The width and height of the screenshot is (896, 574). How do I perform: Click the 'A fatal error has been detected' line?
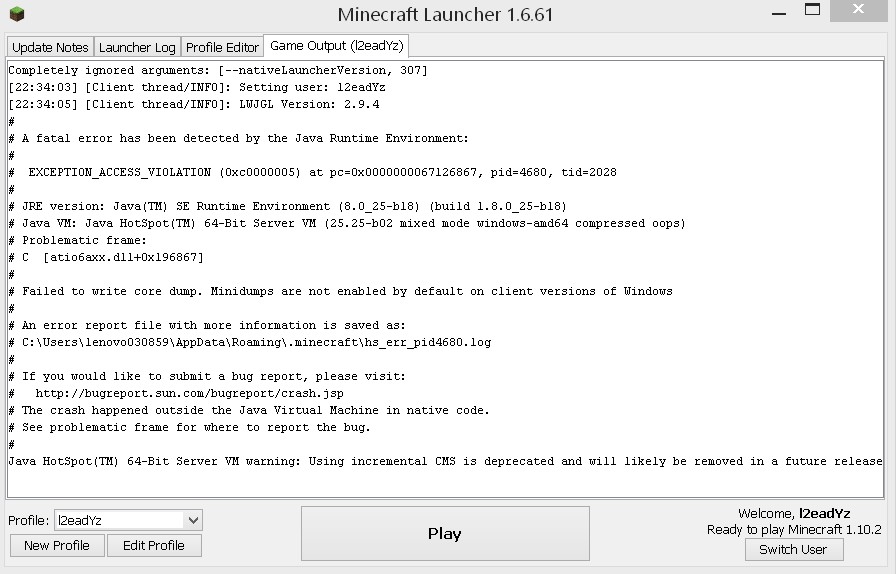coord(239,138)
